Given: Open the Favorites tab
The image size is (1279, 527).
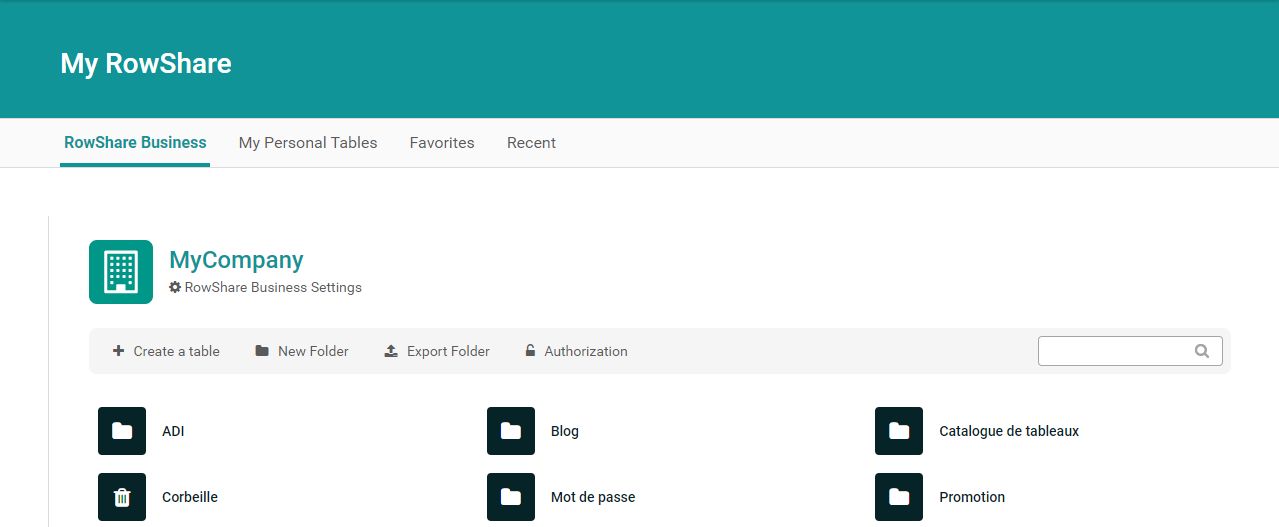Looking at the screenshot, I should [442, 143].
